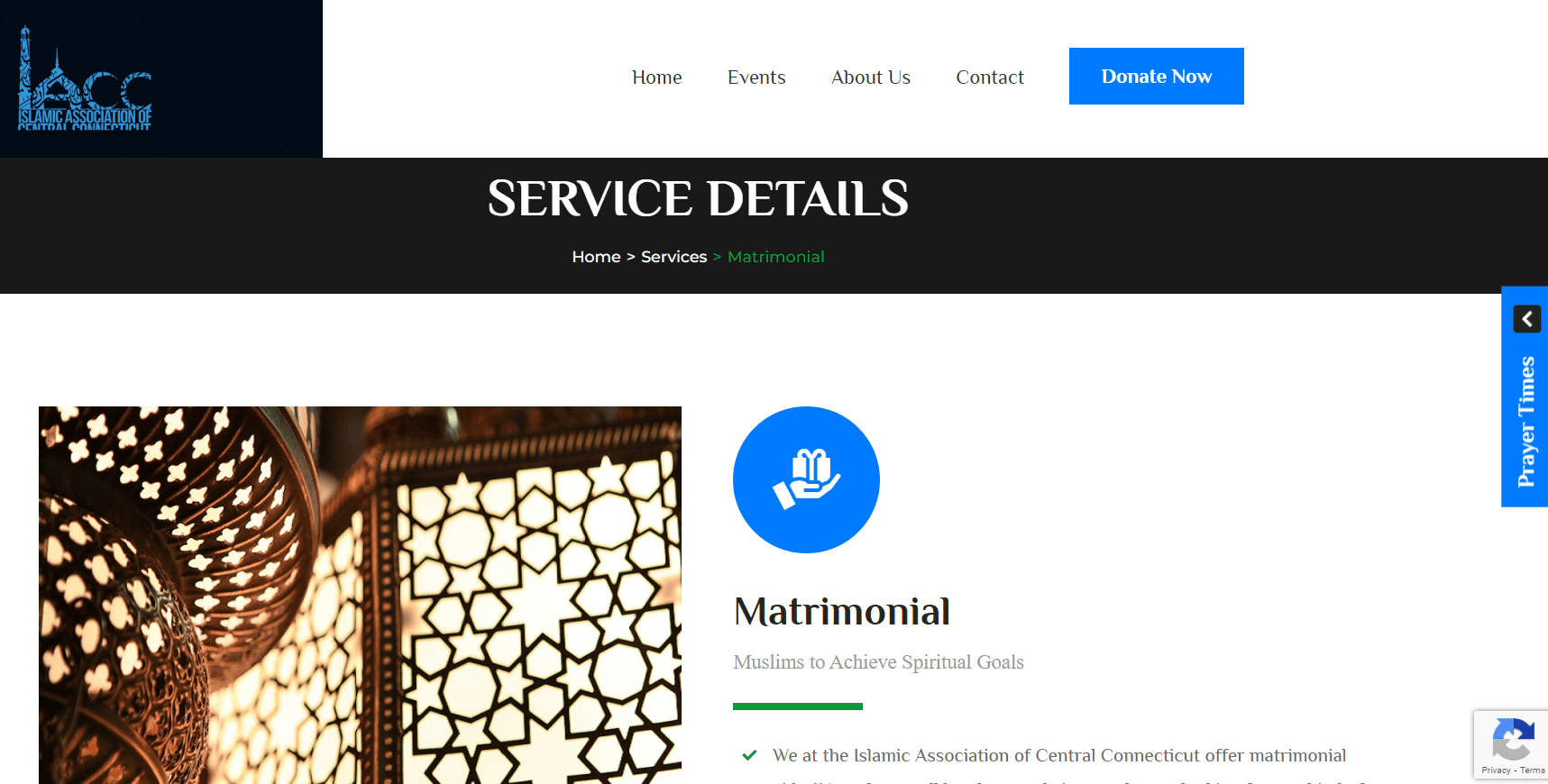Follow the Services breadcrumb link
Image resolution: width=1548 pixels, height=784 pixels.
tap(673, 257)
